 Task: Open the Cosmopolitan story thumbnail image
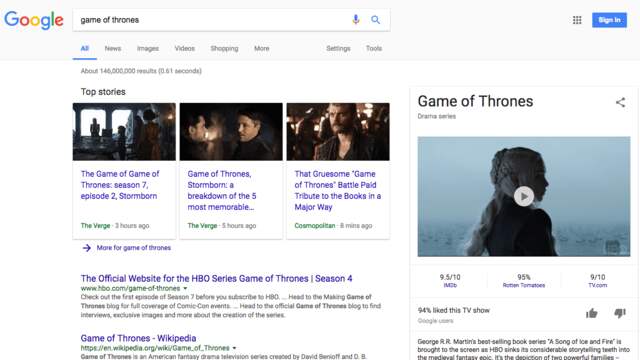point(338,131)
